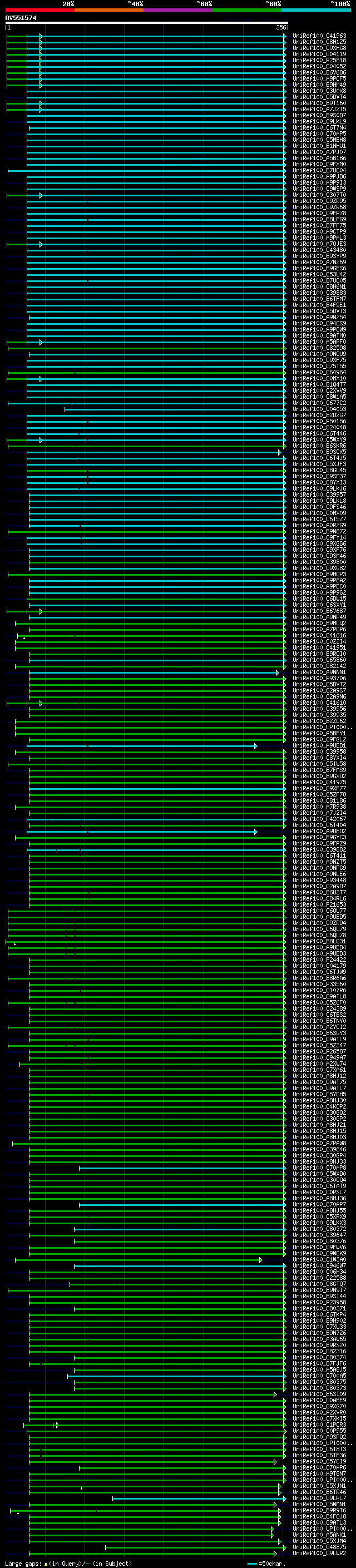Click the UniRef100_Q9LKL7 hit label
The width and height of the screenshot is (356, 1568).
pyautogui.click(x=319, y=1498)
